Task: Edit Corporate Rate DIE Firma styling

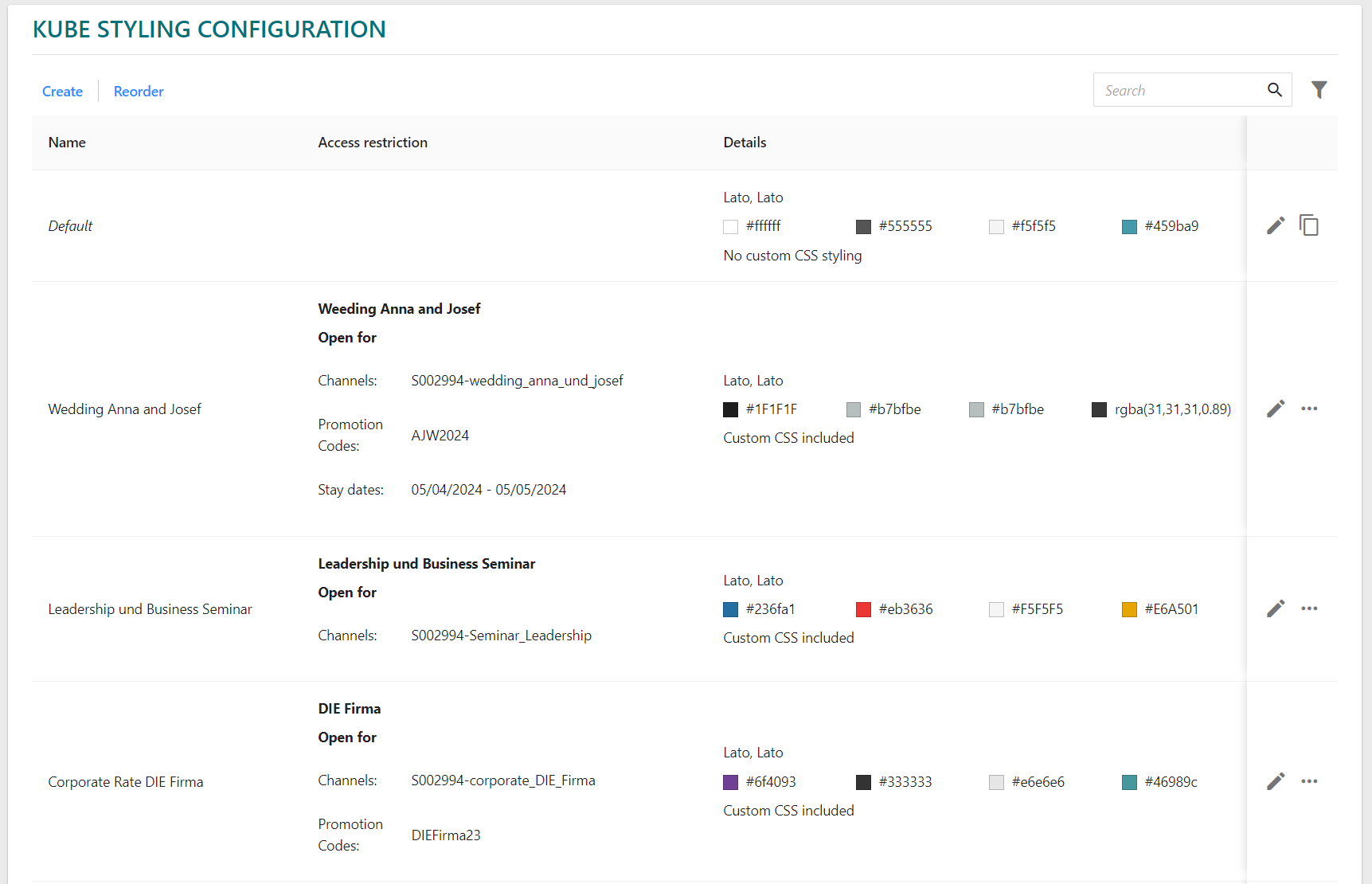Action: [1276, 782]
